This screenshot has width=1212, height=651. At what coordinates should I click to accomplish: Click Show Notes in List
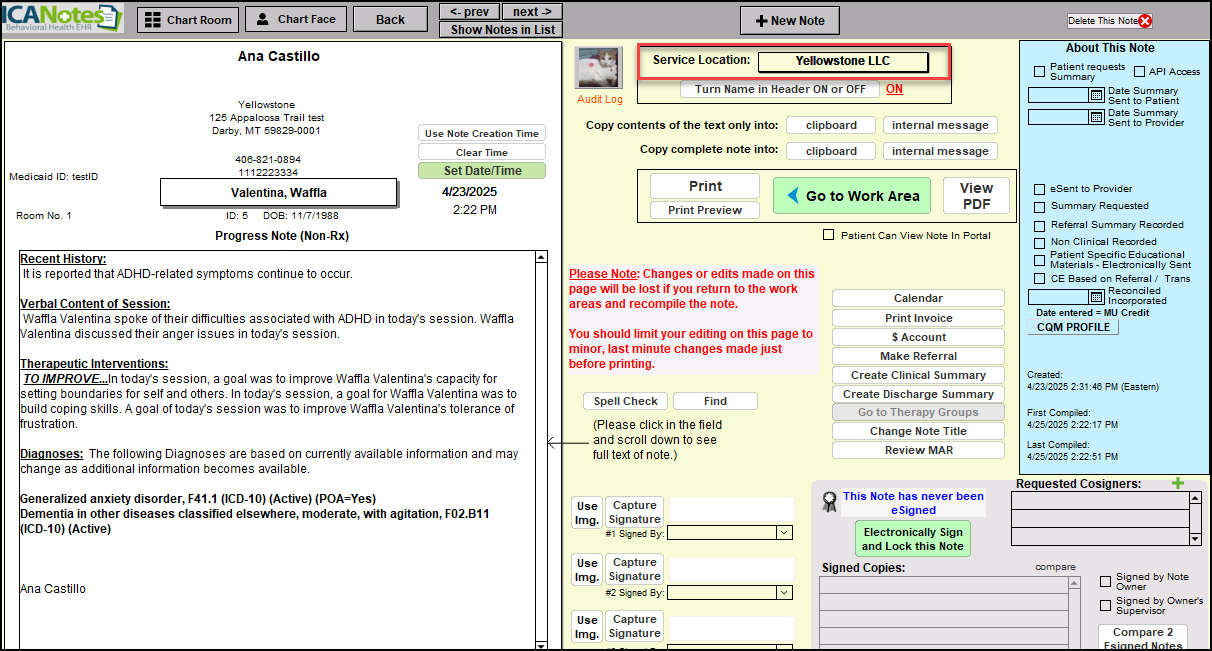coord(501,29)
